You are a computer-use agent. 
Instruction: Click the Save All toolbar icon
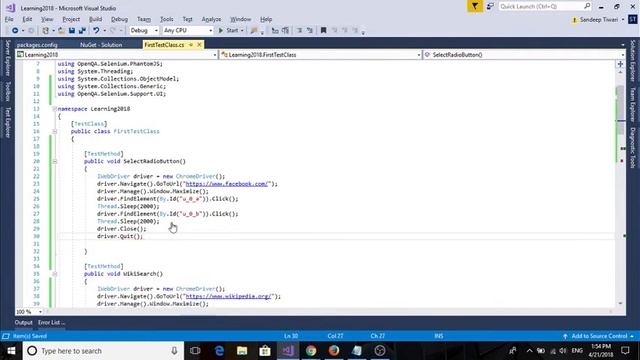82,31
